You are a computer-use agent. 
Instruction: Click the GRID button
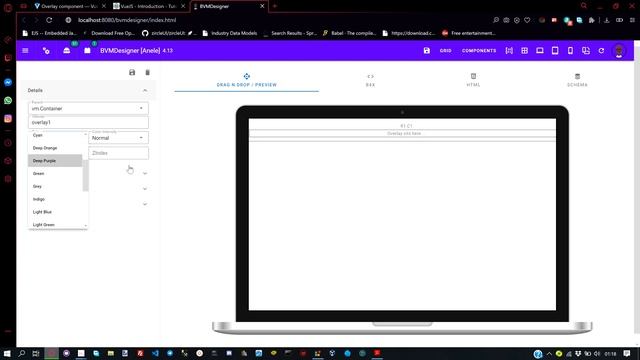pyautogui.click(x=445, y=51)
